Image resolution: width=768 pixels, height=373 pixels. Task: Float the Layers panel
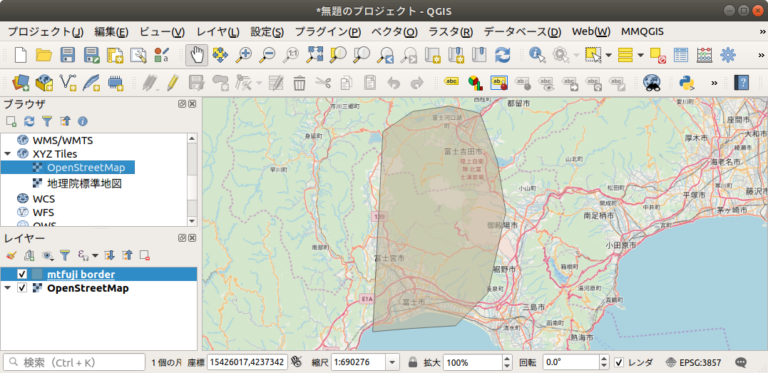coord(182,238)
